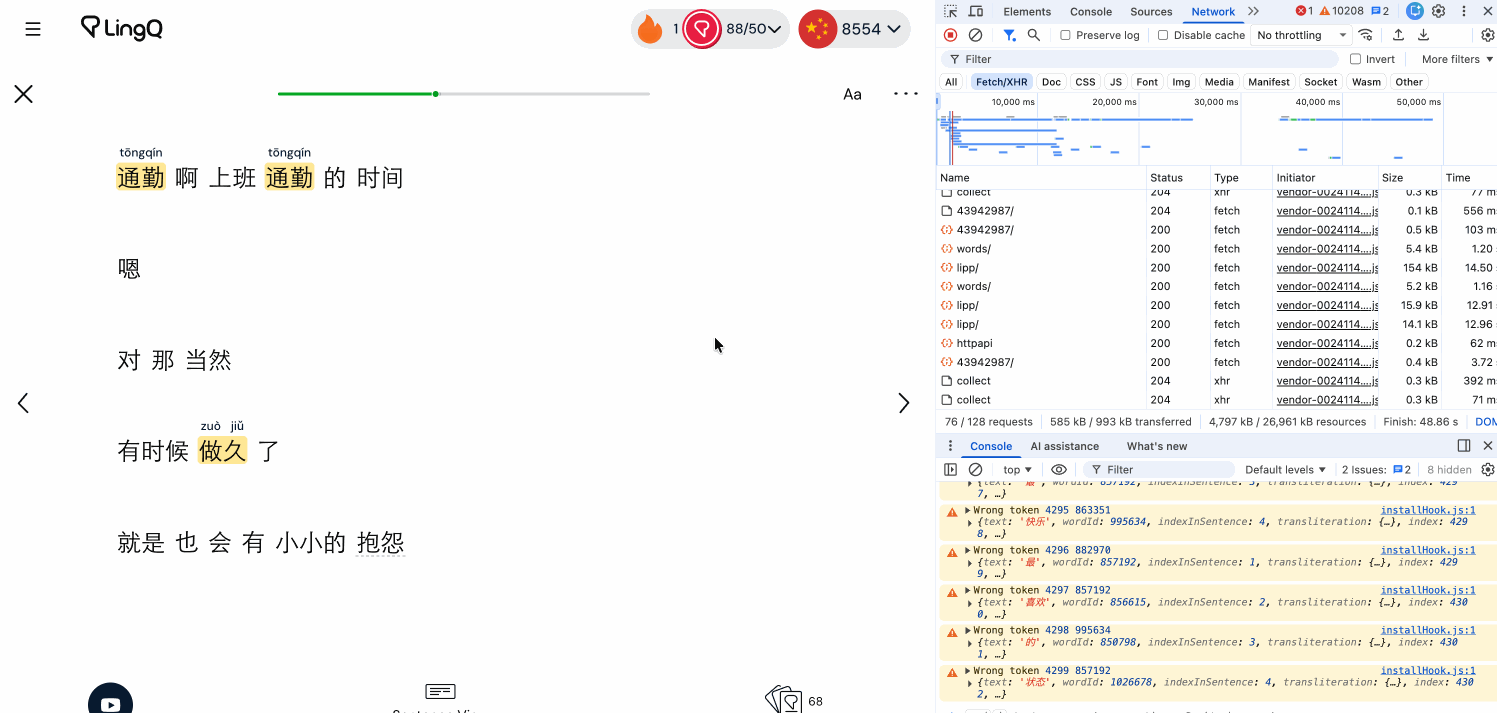Expand the Default levels dropdown
This screenshot has width=1497, height=713.
1285,470
